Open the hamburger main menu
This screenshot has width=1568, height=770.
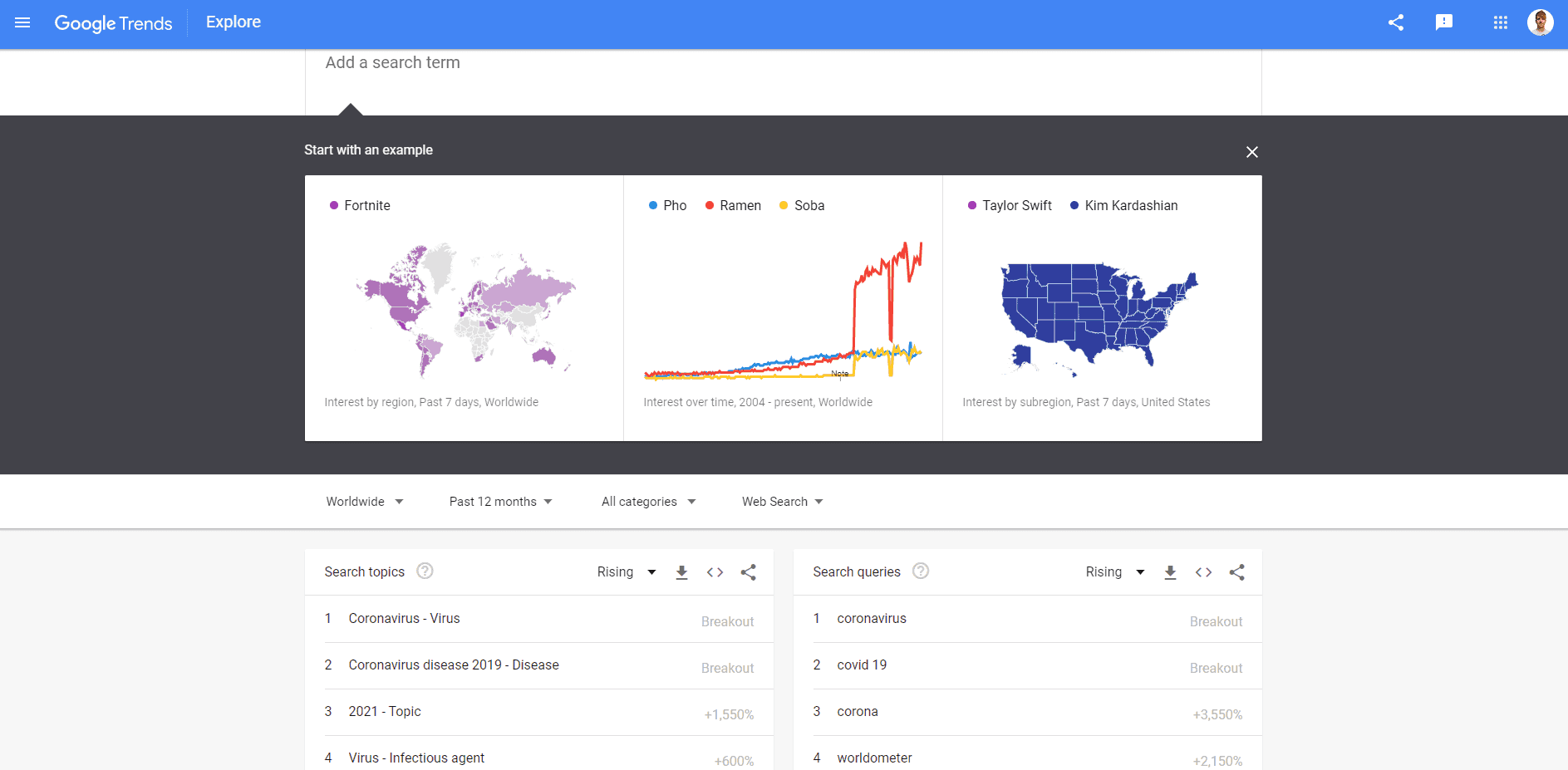[22, 22]
